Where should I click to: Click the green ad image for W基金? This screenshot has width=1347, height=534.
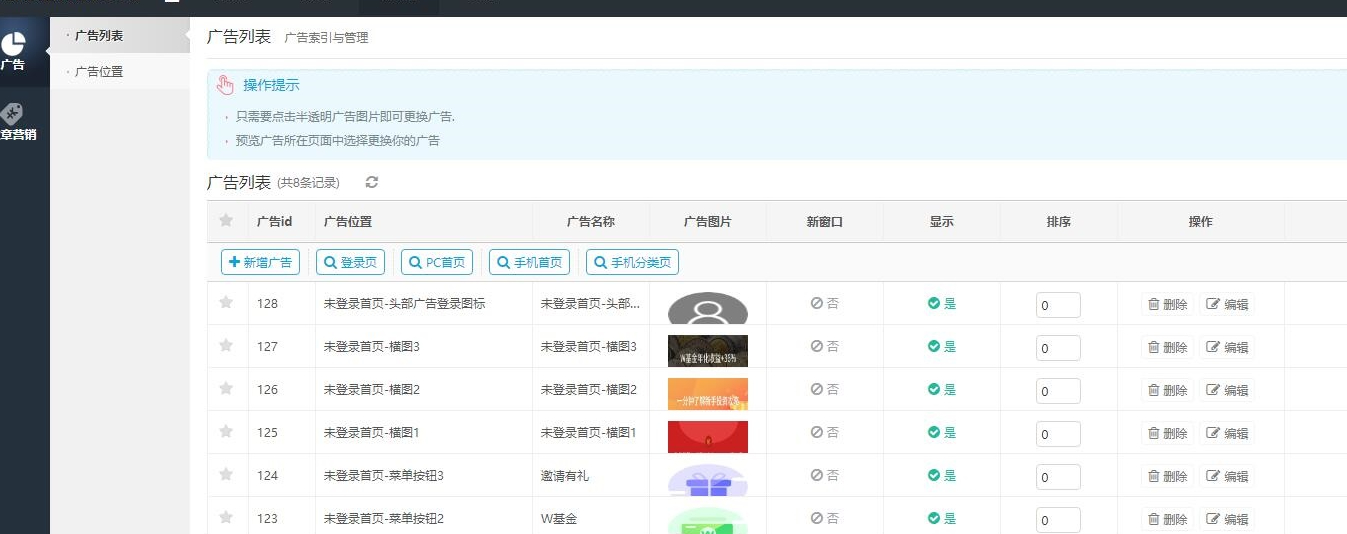pyautogui.click(x=708, y=521)
